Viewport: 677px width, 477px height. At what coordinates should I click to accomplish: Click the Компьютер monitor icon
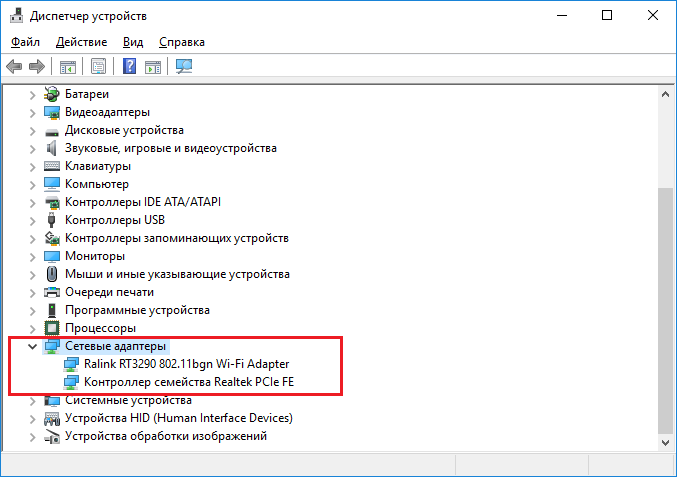point(52,184)
